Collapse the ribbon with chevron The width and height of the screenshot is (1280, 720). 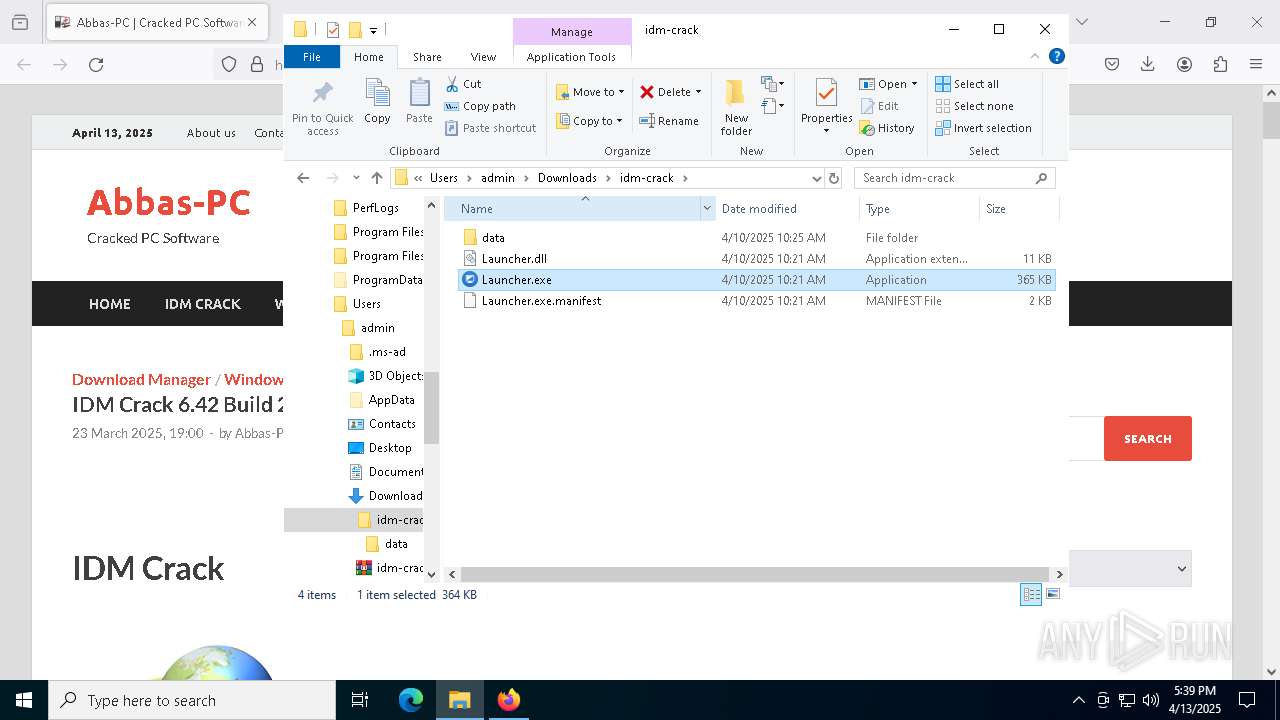click(1035, 56)
